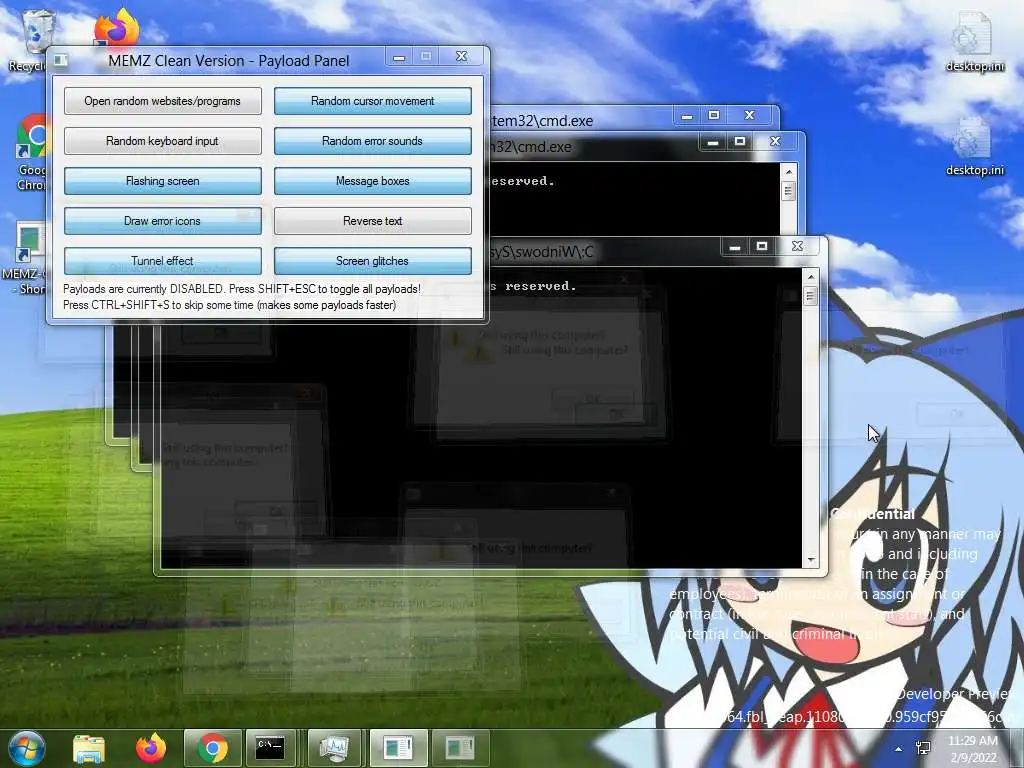1024x768 pixels.
Task: Switch to the first MEMZ taskbar window
Action: pyautogui.click(x=398, y=748)
